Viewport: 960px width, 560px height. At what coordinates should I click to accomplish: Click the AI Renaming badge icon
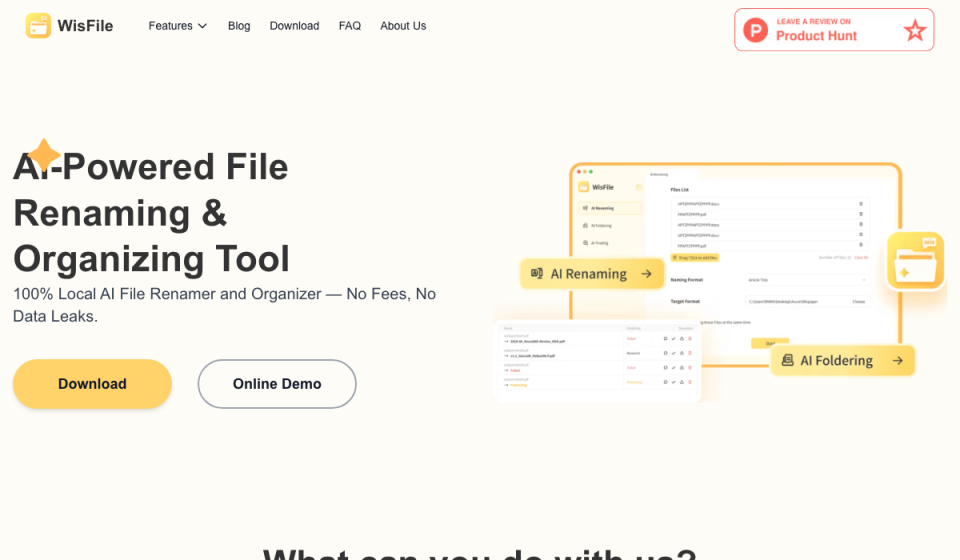tap(537, 273)
